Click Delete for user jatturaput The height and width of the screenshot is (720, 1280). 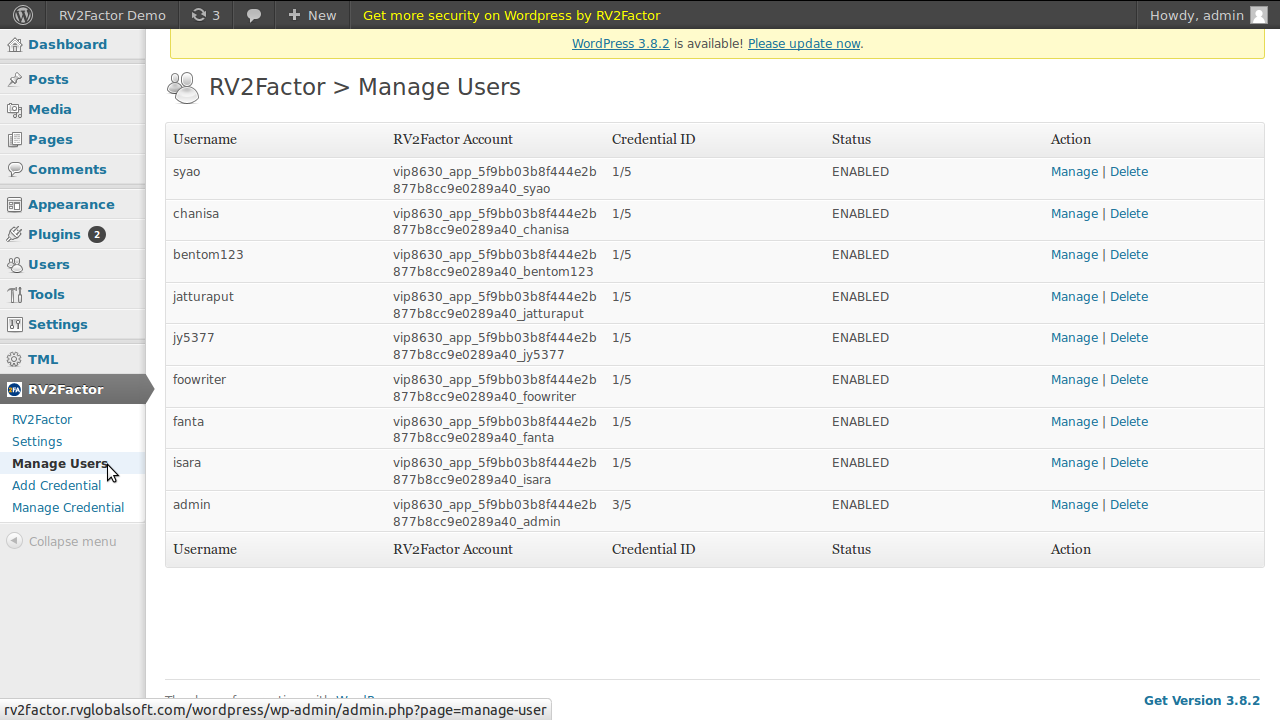tap(1129, 297)
